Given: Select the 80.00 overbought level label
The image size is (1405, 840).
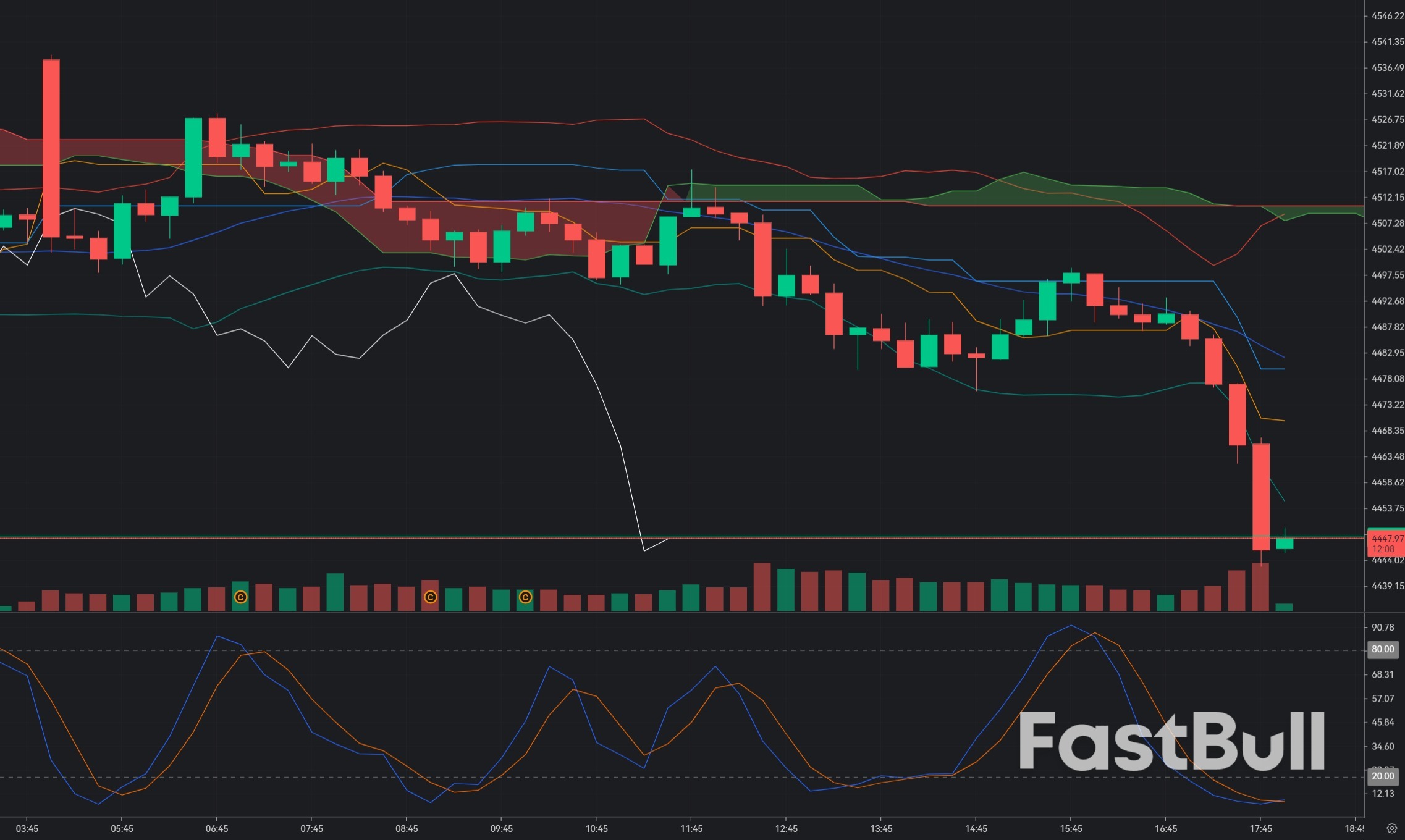Looking at the screenshot, I should 1383,649.
